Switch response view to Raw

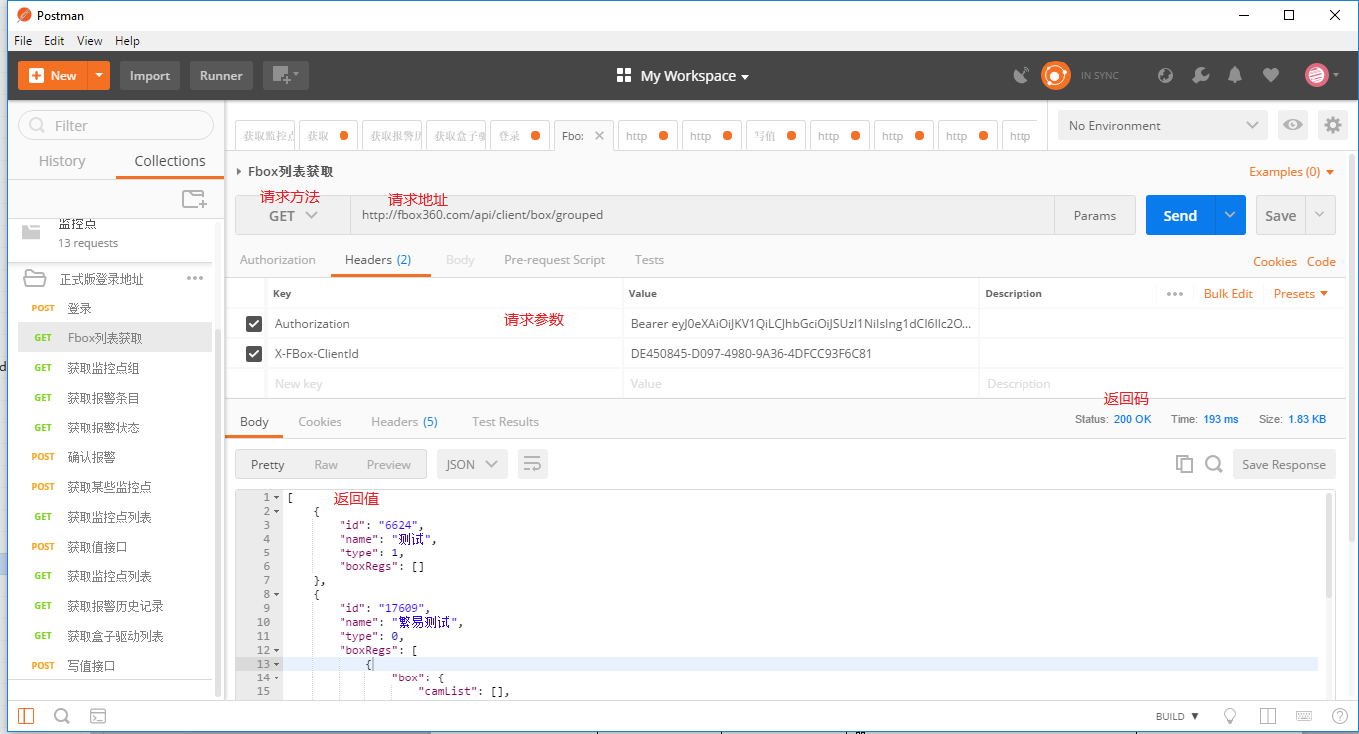[x=326, y=464]
